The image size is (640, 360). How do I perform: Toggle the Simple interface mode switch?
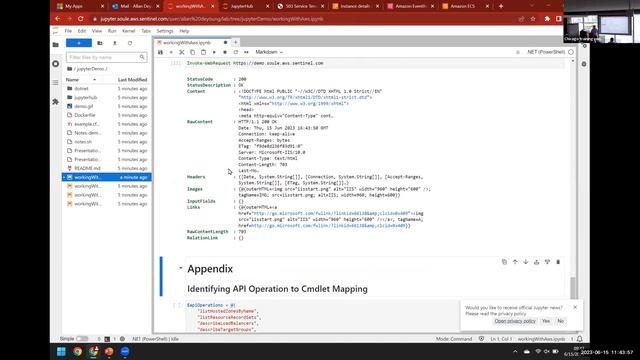(82, 339)
